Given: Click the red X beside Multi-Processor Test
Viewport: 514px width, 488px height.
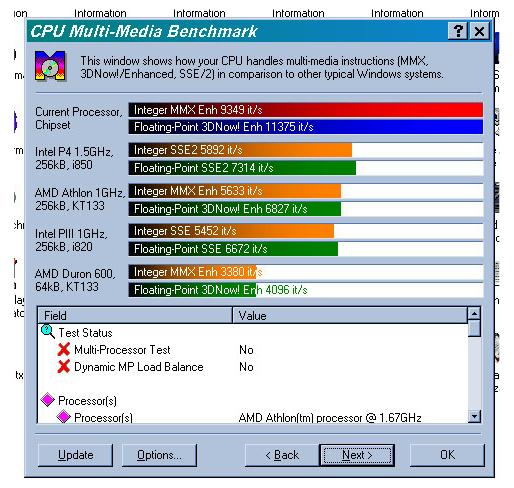Looking at the screenshot, I should point(63,349).
